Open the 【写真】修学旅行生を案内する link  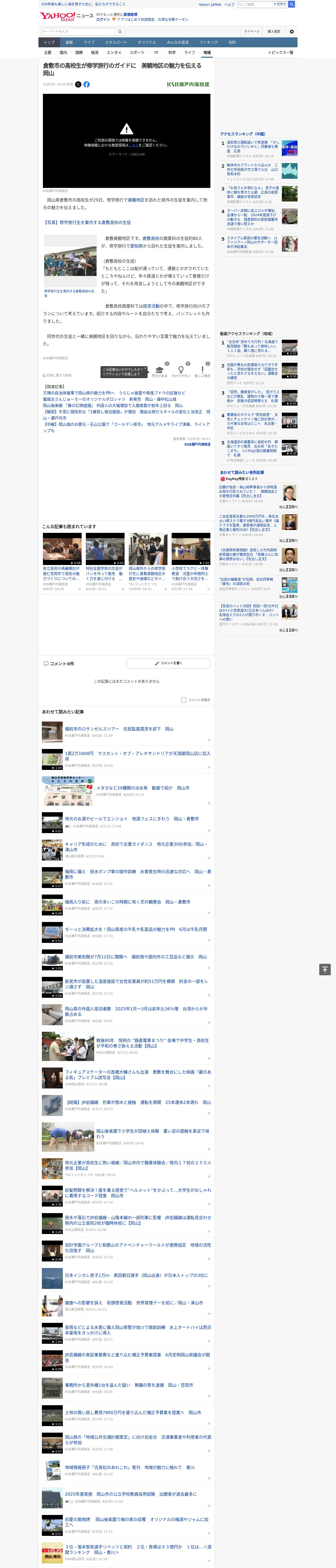point(87,223)
